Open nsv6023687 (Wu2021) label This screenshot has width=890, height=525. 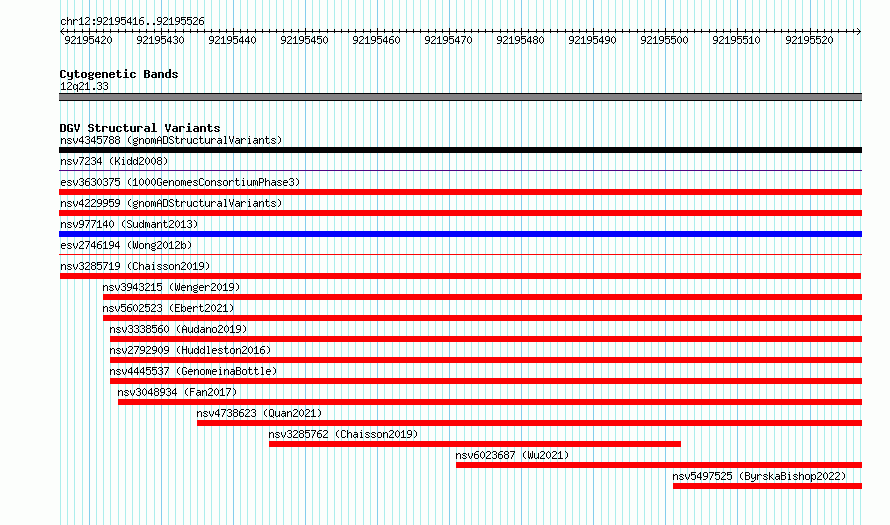(512, 455)
